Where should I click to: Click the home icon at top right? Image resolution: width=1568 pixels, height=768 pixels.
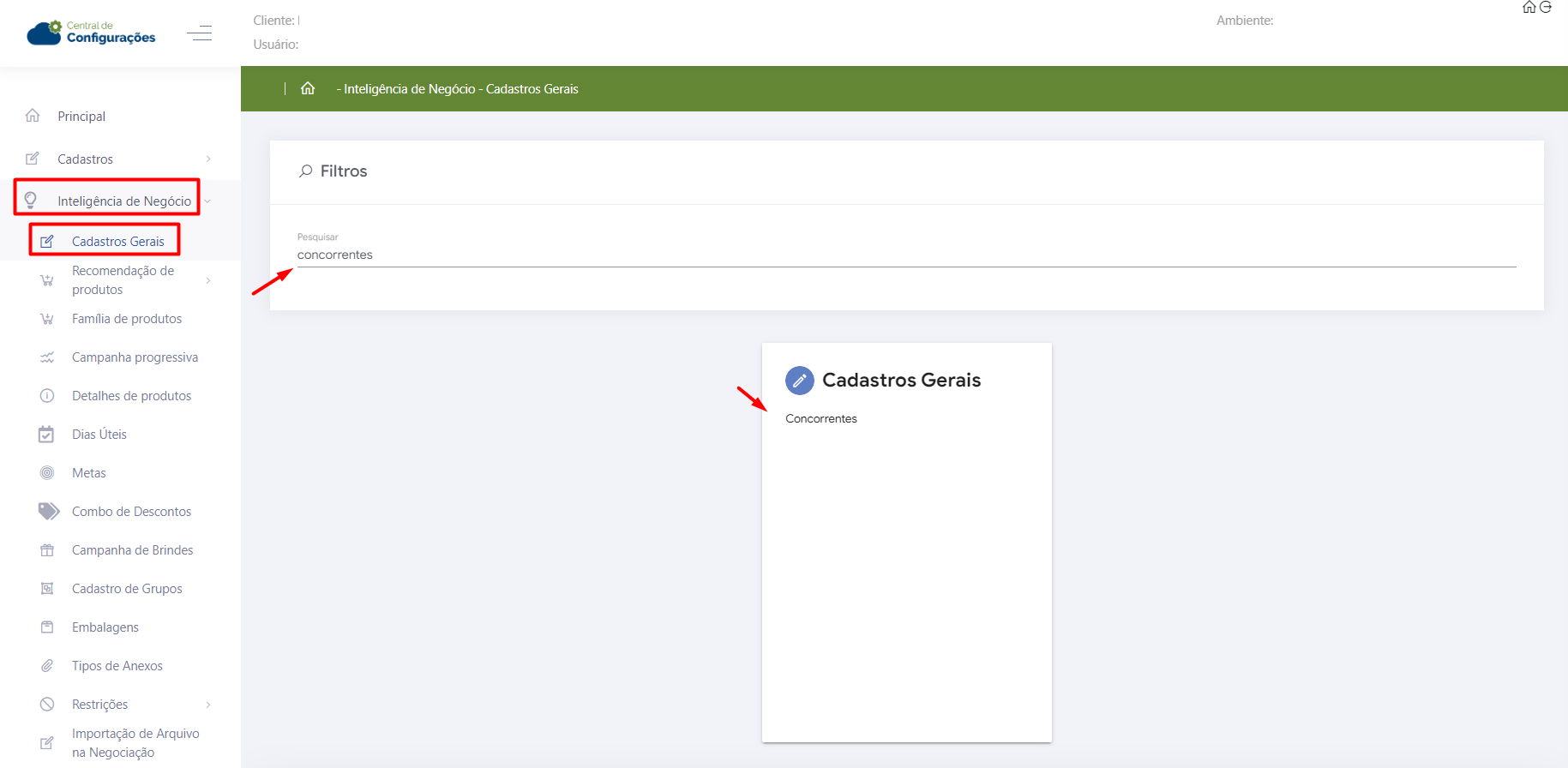tap(1529, 7)
